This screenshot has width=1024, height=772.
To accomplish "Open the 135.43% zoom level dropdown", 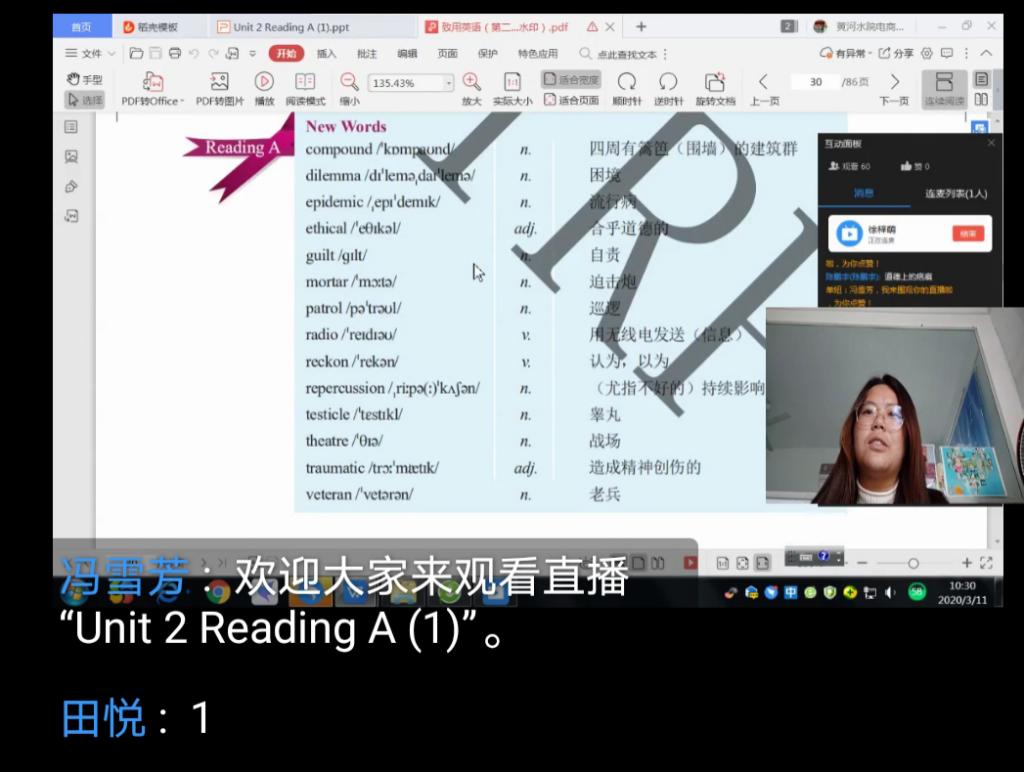I will pyautogui.click(x=448, y=83).
